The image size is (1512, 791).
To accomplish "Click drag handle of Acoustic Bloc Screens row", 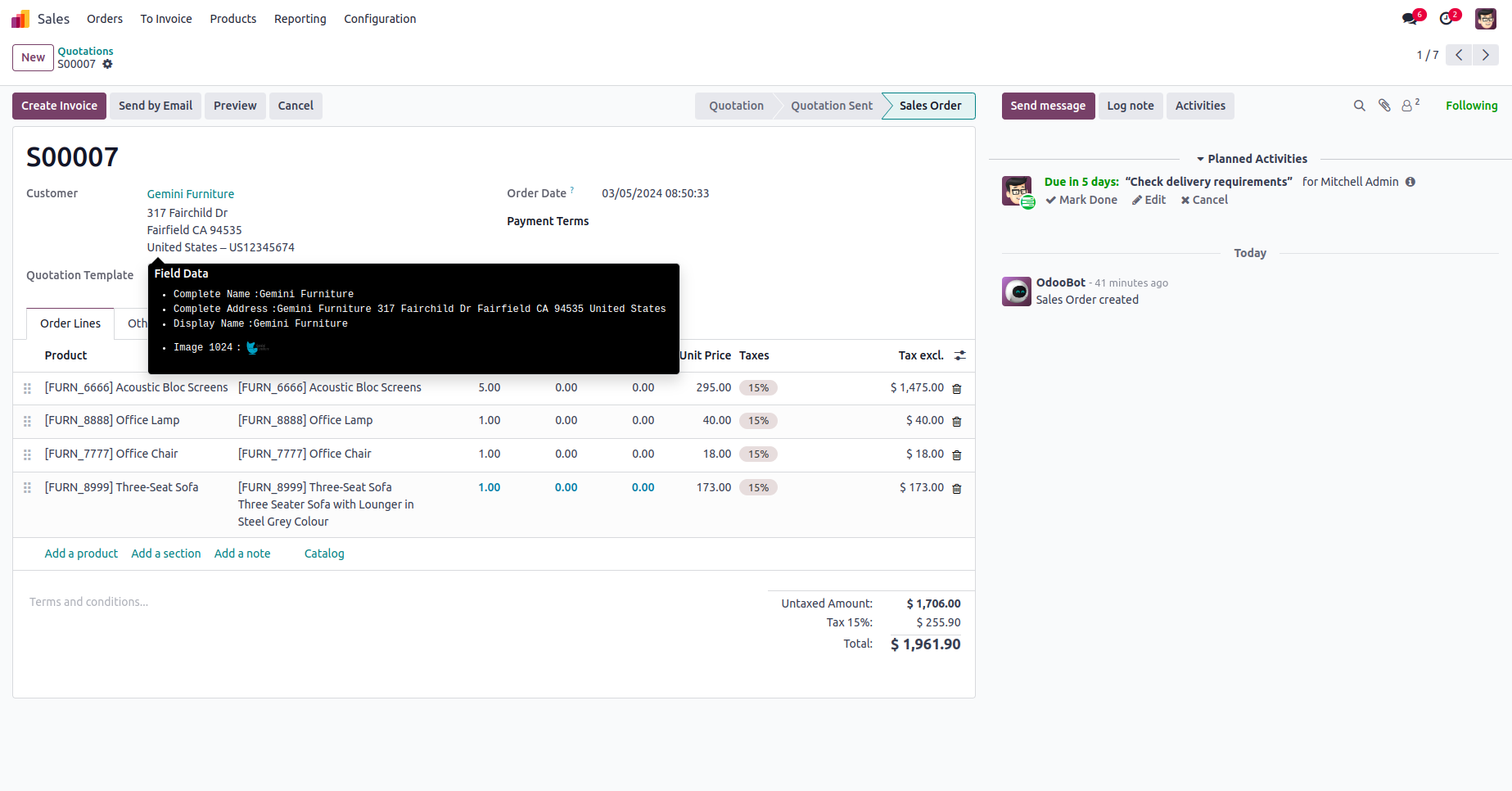I will point(27,388).
